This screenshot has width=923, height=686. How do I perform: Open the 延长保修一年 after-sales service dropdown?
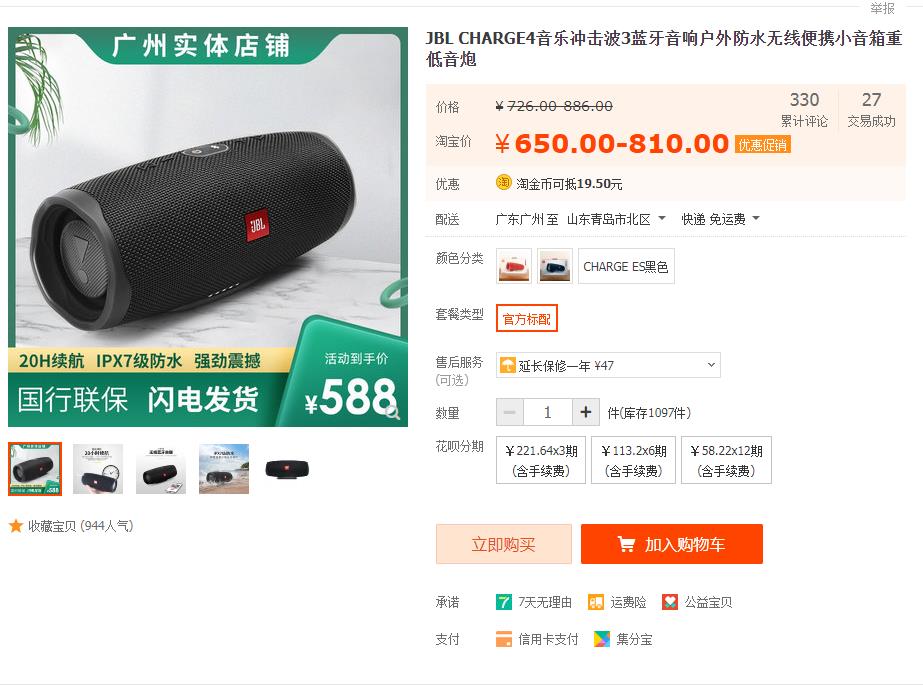click(608, 365)
